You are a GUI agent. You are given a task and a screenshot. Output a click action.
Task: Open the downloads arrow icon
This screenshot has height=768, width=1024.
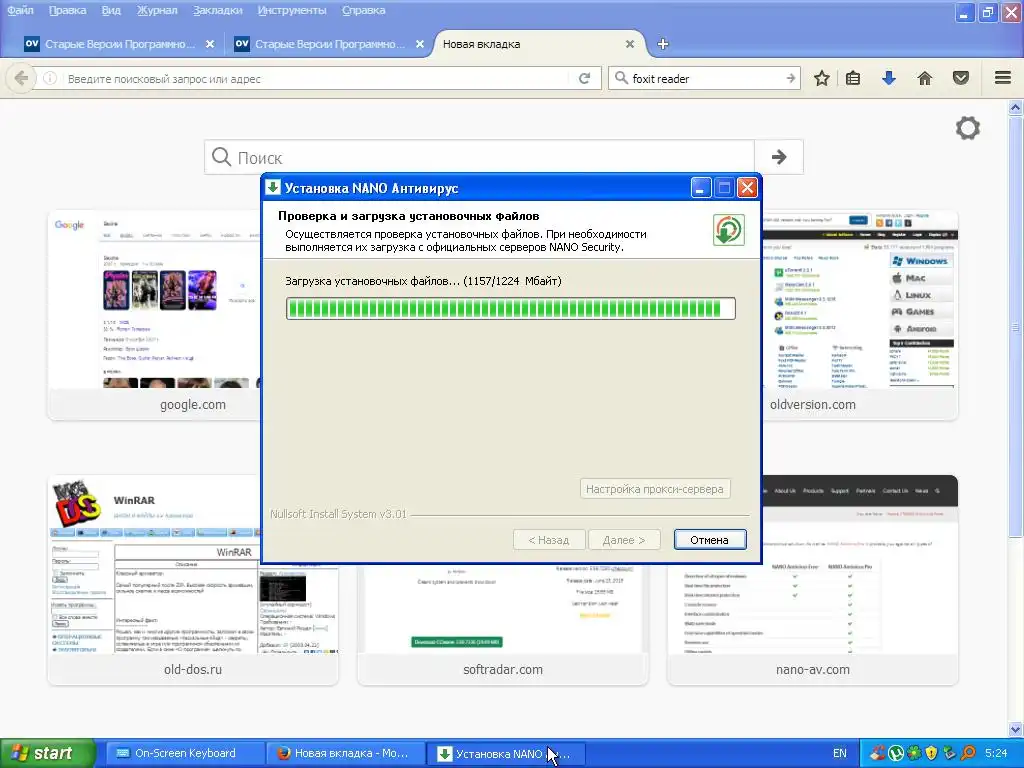click(x=889, y=78)
